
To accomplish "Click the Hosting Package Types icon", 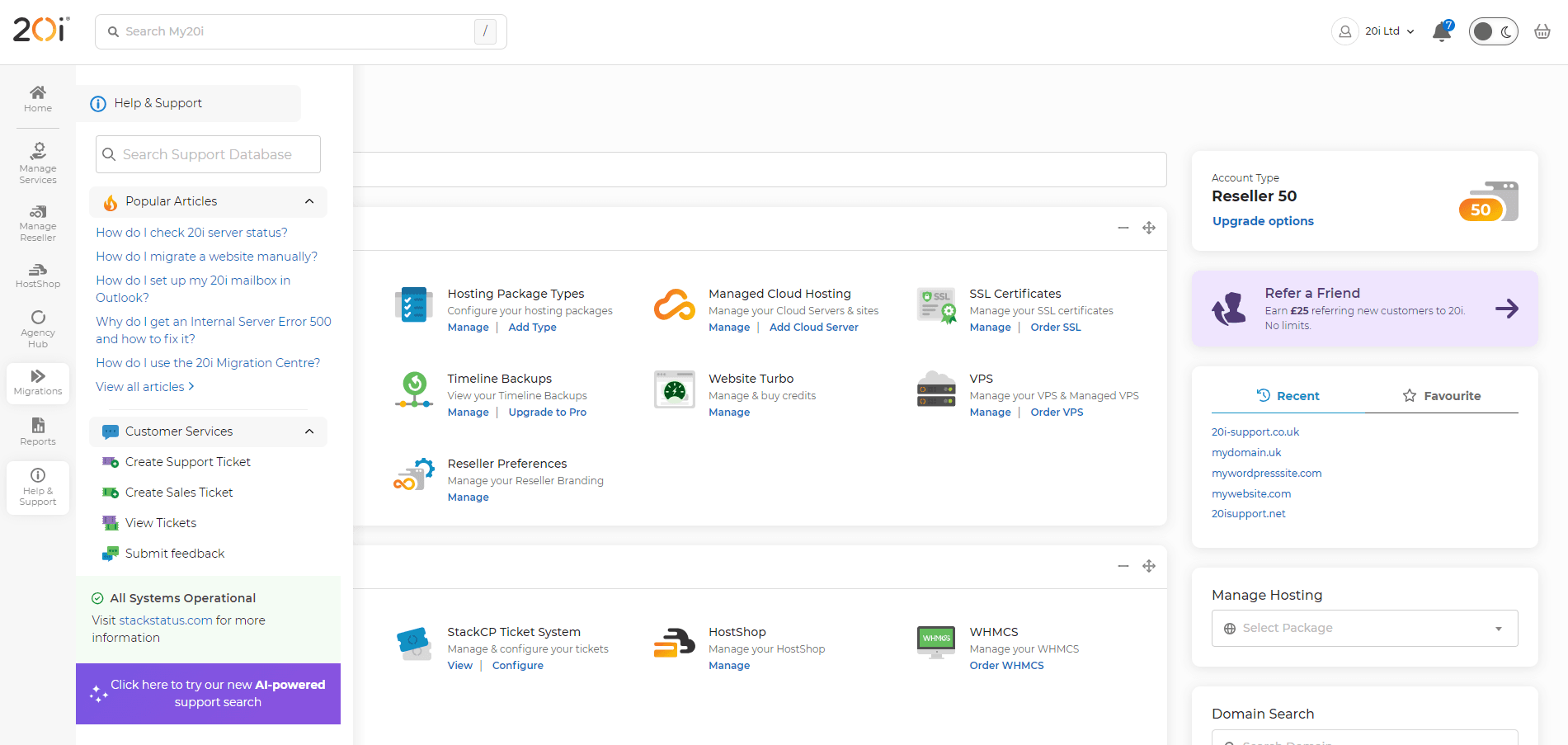I will point(414,305).
